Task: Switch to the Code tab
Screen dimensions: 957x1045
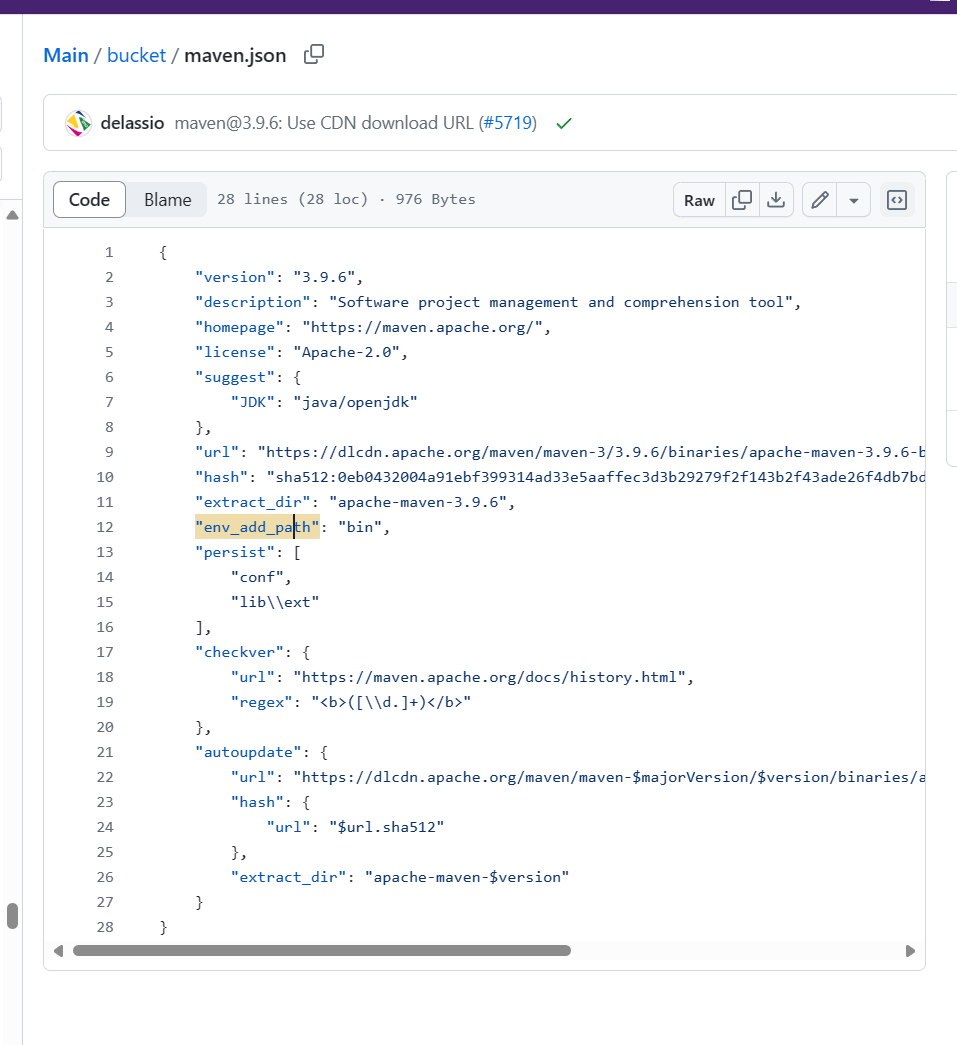Action: tap(89, 199)
